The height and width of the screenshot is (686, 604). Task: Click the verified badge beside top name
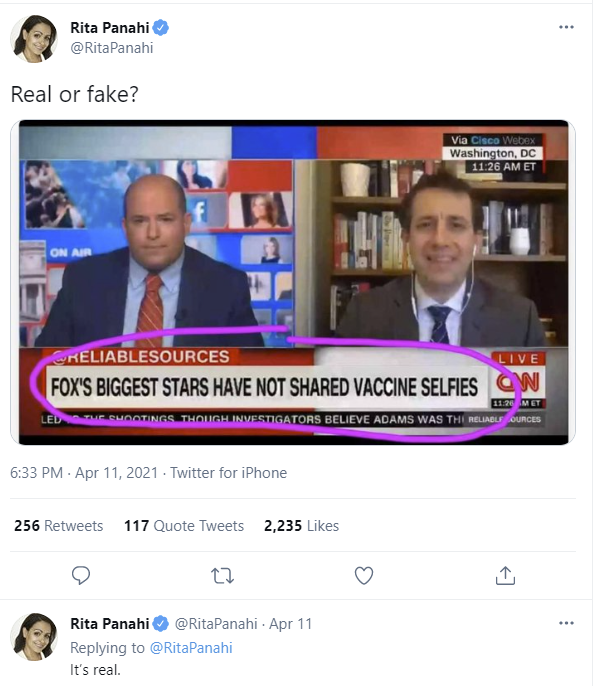(161, 28)
